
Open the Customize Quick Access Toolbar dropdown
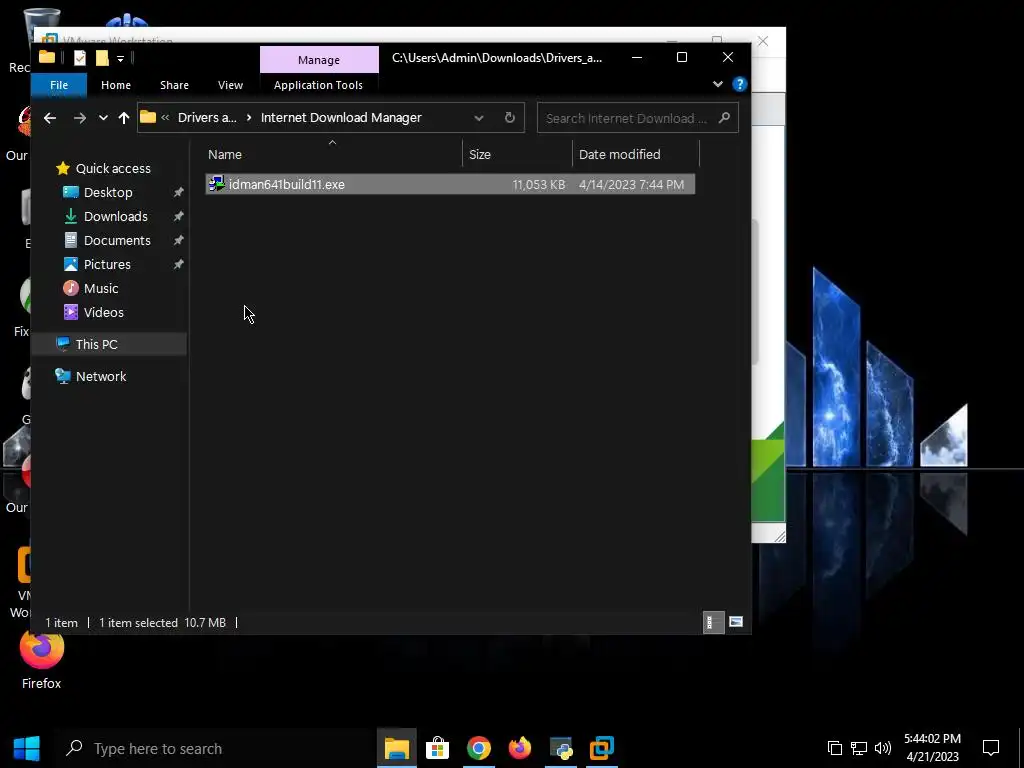pos(120,59)
